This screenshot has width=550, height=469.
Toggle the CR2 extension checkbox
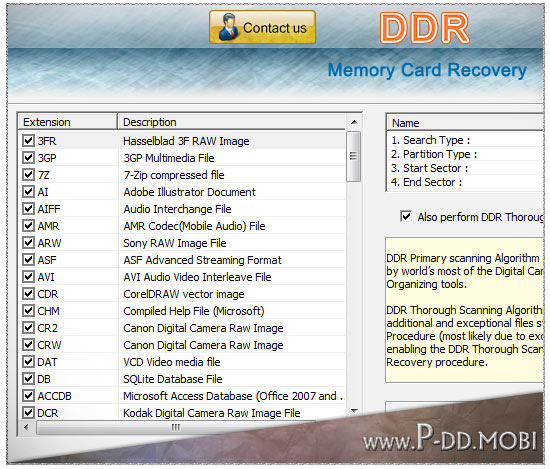[28, 328]
